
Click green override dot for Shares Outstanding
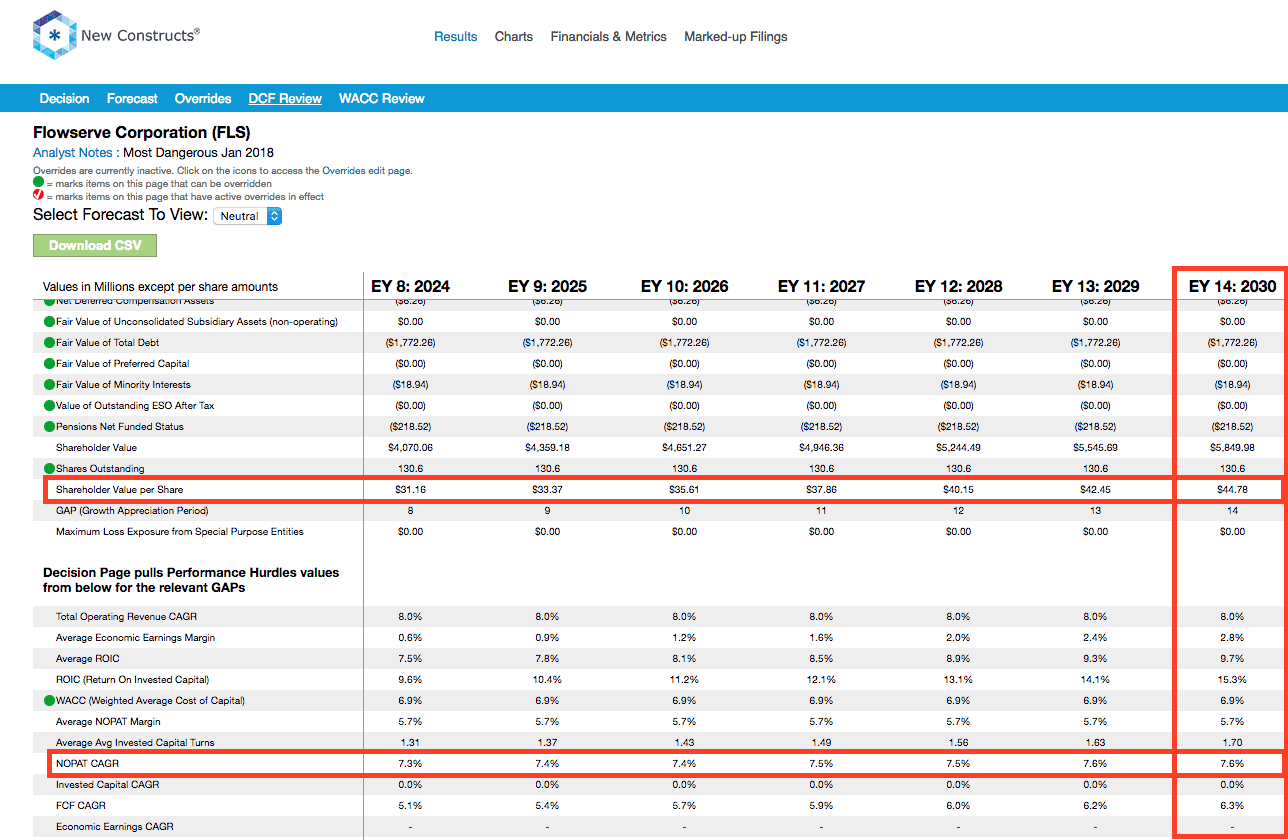point(49,469)
